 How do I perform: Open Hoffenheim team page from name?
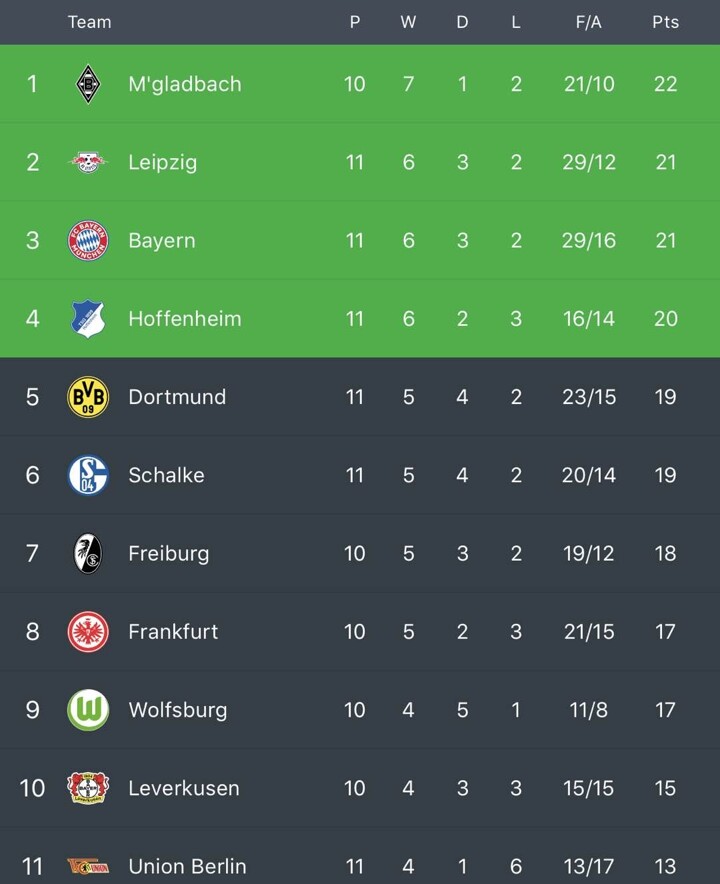click(185, 319)
